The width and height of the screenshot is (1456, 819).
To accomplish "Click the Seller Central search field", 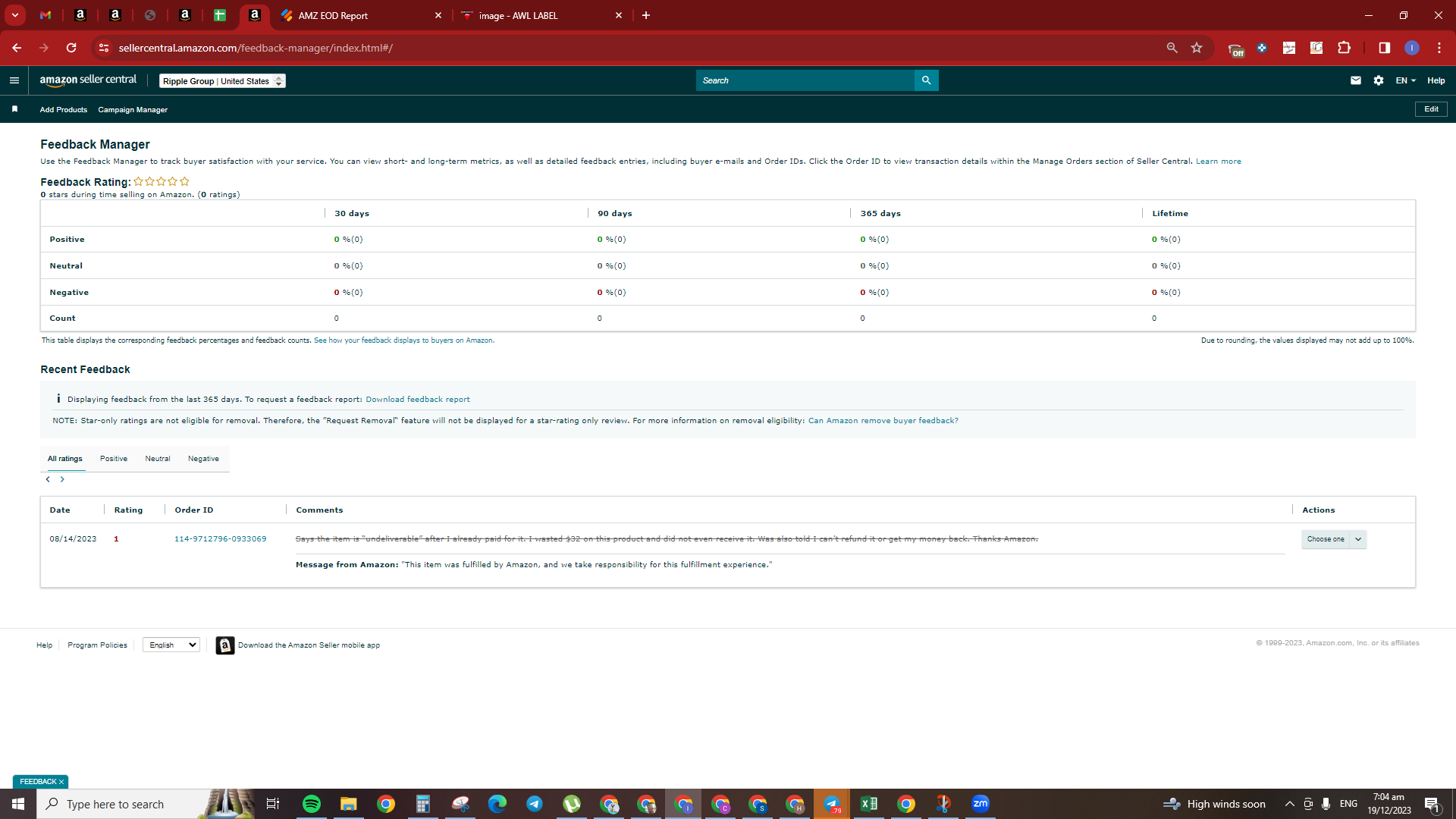I will 805,80.
